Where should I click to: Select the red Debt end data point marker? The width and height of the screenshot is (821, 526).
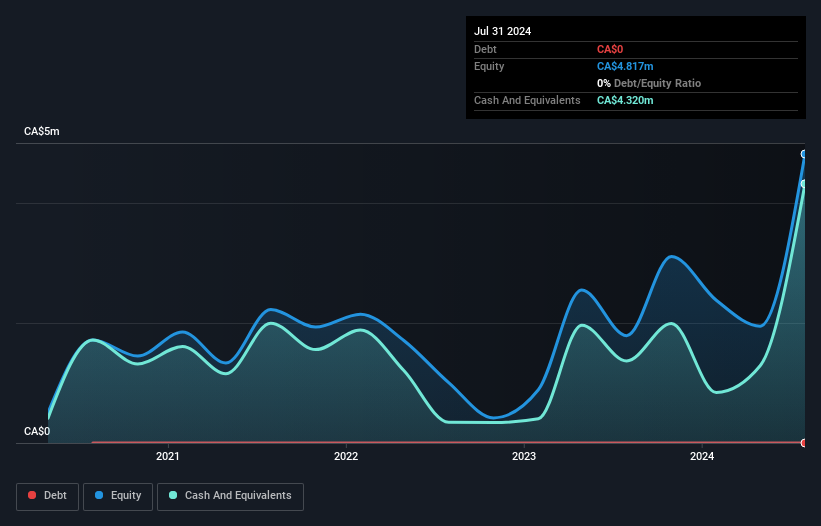pyautogui.click(x=804, y=443)
